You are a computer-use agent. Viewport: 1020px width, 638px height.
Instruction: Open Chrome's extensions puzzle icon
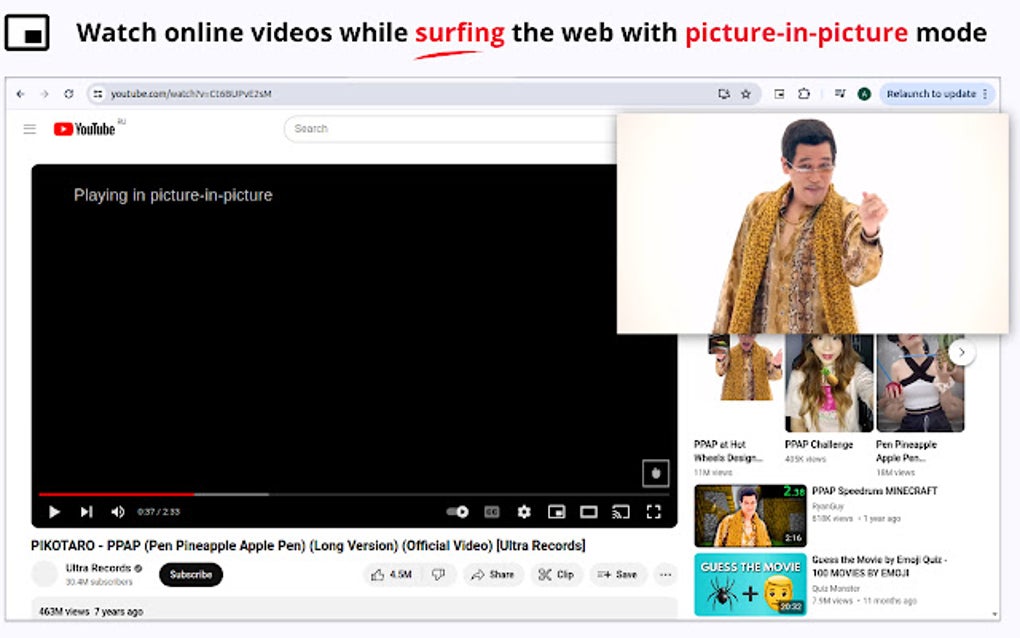tap(804, 94)
